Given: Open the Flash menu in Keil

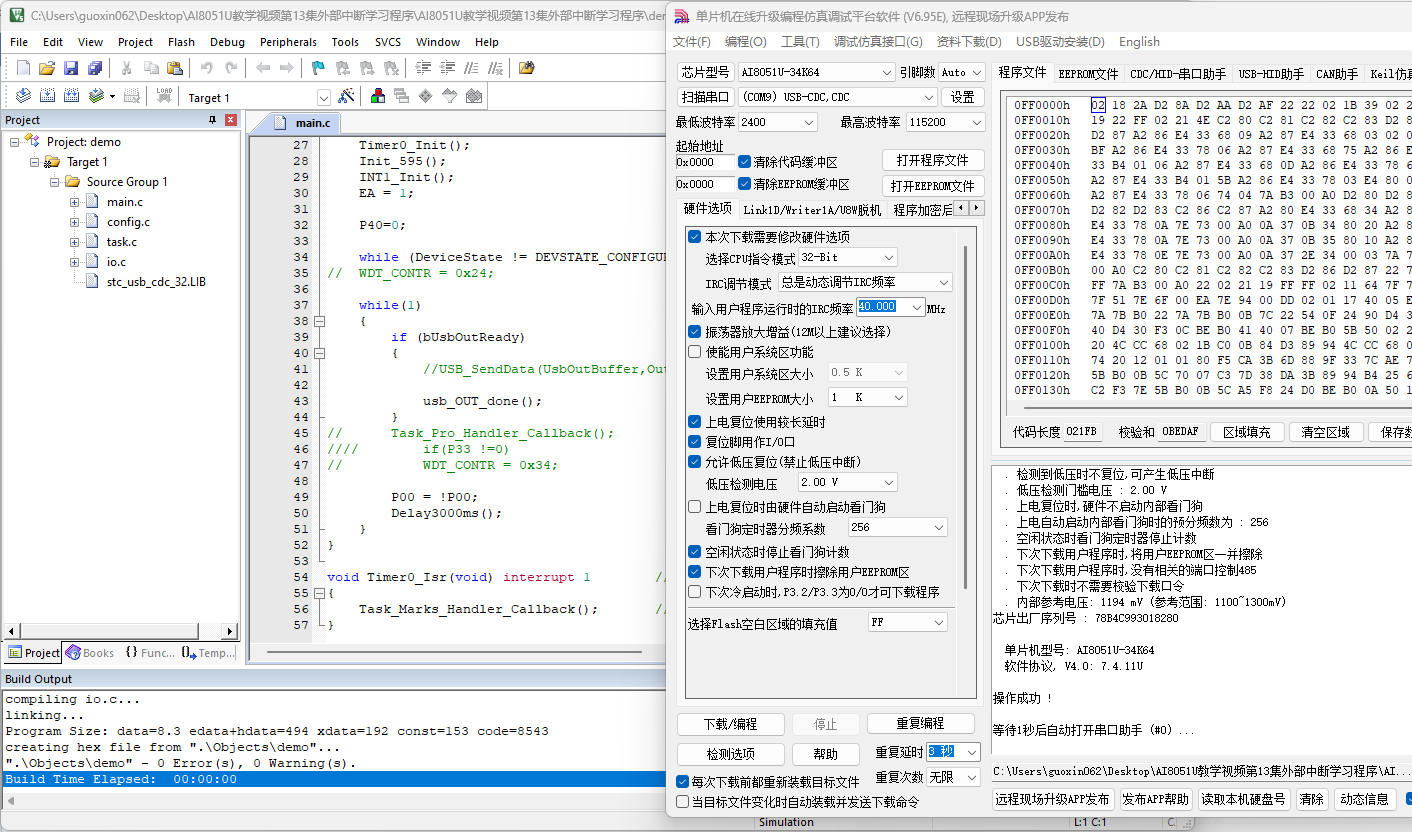Looking at the screenshot, I should [x=181, y=42].
